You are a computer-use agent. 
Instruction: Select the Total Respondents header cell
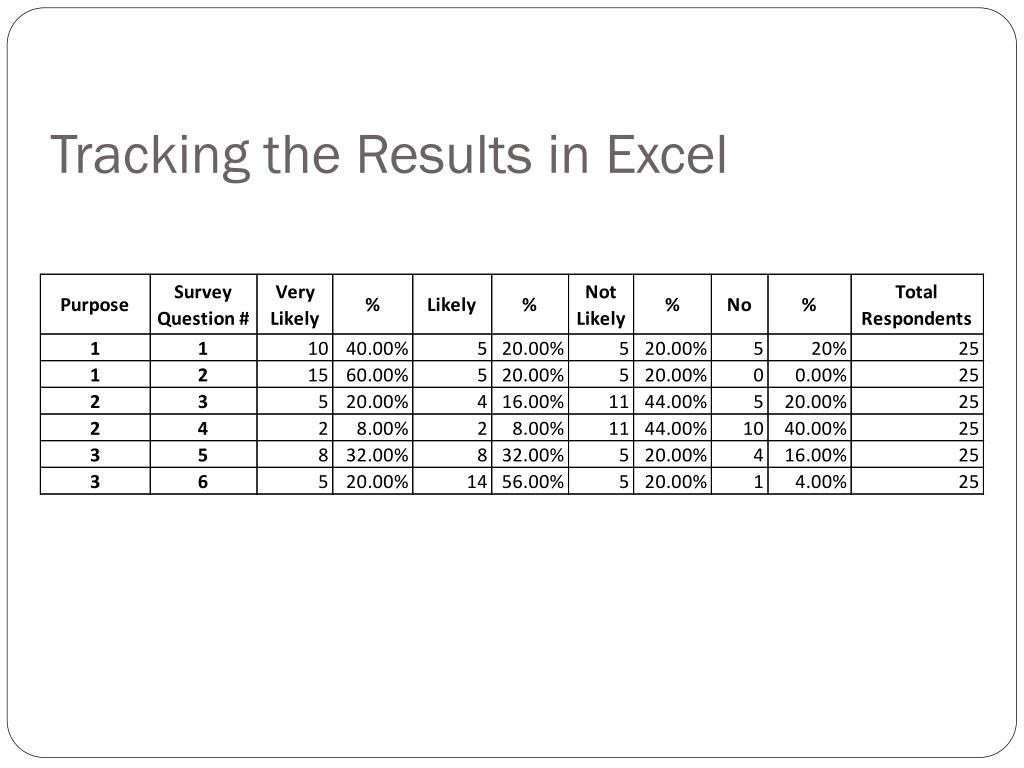tap(917, 304)
